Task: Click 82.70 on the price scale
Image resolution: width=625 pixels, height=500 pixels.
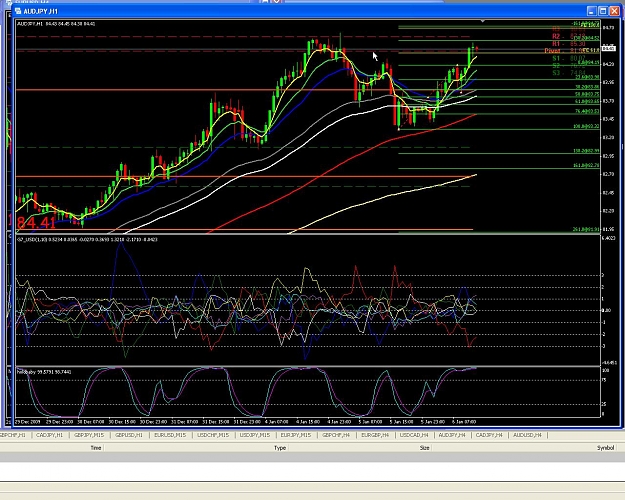Action: point(608,174)
